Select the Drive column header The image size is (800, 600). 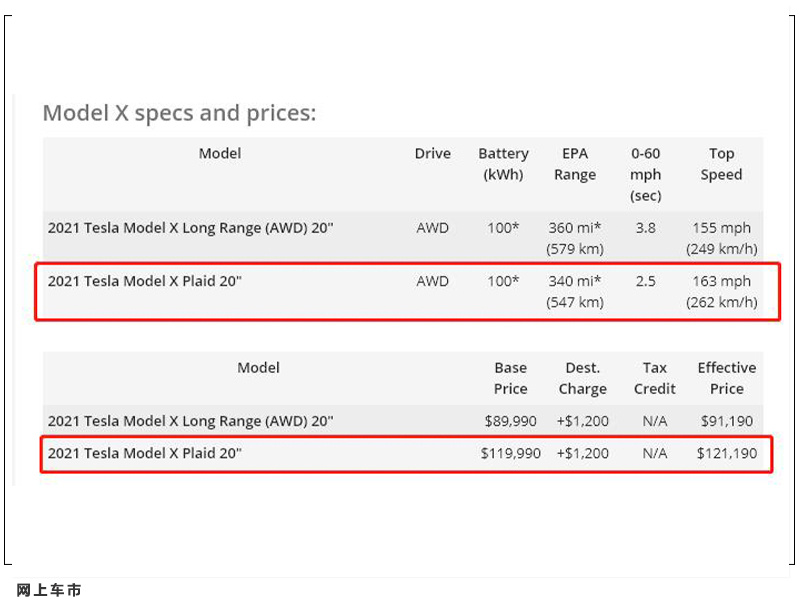pos(433,154)
